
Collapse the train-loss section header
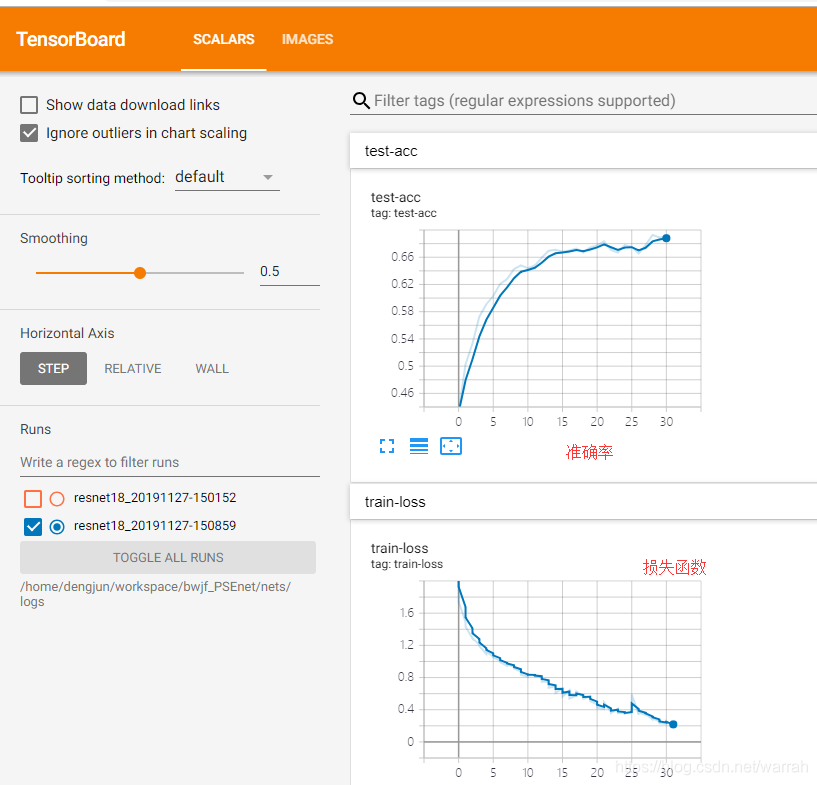point(583,502)
